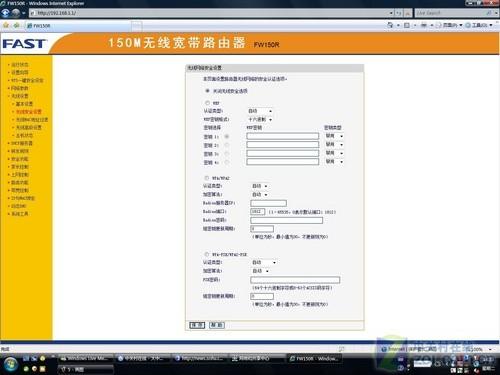Open the highlighted 无线安全设置 sub-item
The width and height of the screenshot is (500, 375).
29,112
